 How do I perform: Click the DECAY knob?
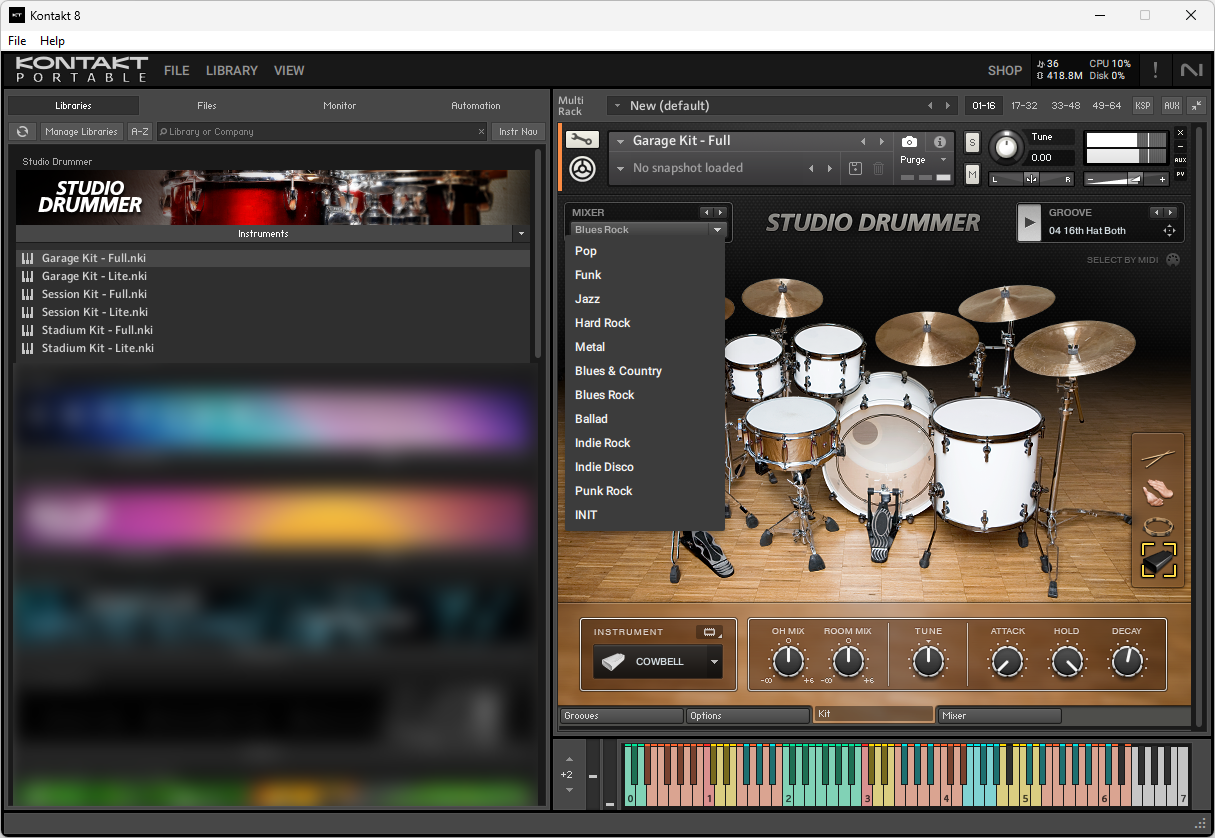(1127, 661)
